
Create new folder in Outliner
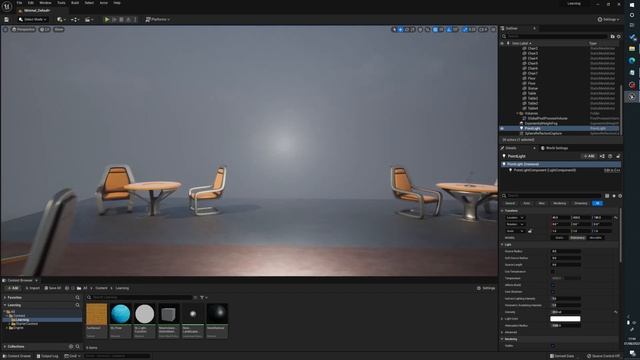[612, 36]
